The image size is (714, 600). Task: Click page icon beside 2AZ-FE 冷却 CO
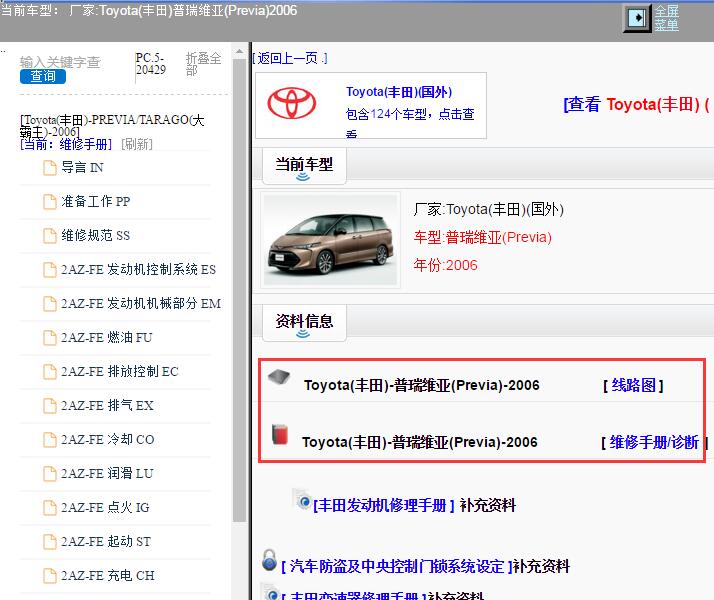tap(50, 439)
